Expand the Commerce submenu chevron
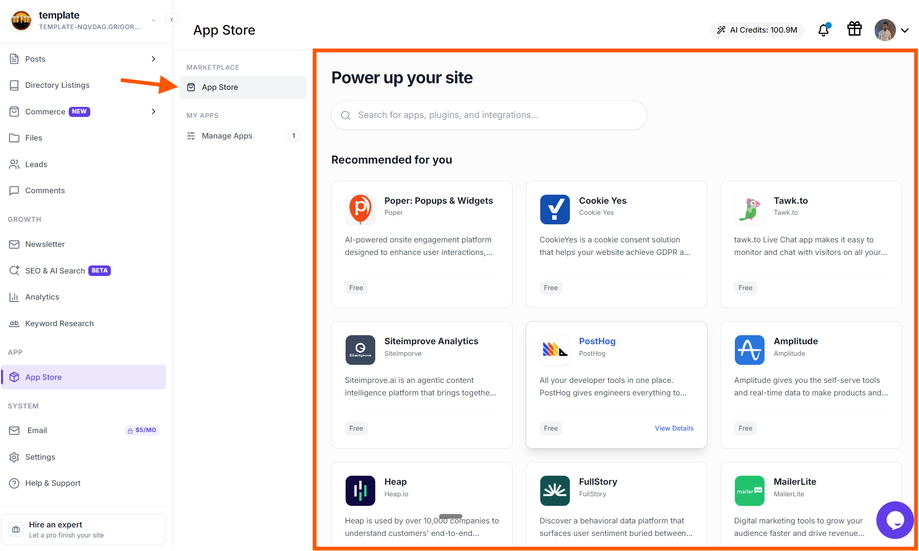The image size is (919, 551). 154,111
